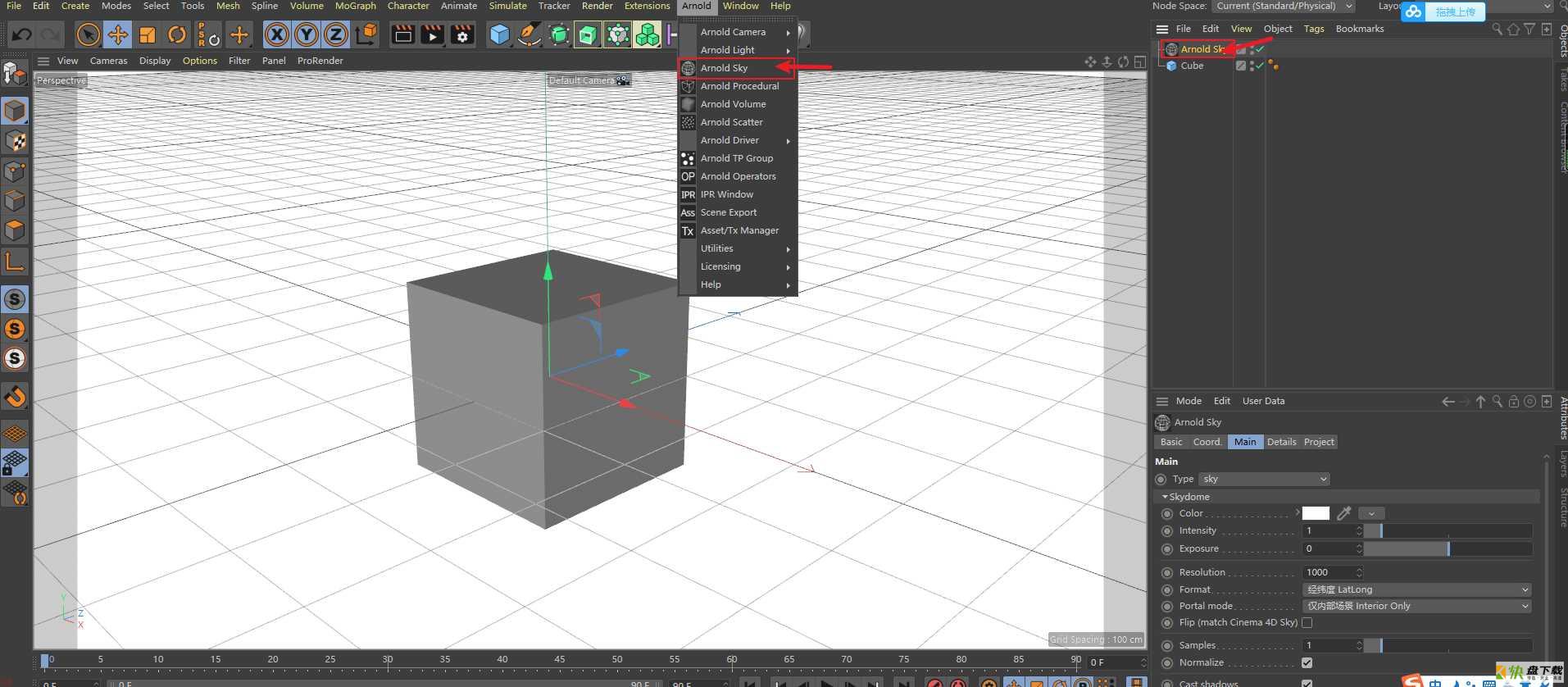This screenshot has width=1568, height=687.
Task: Expand the Licensing submenu
Action: 736,266
